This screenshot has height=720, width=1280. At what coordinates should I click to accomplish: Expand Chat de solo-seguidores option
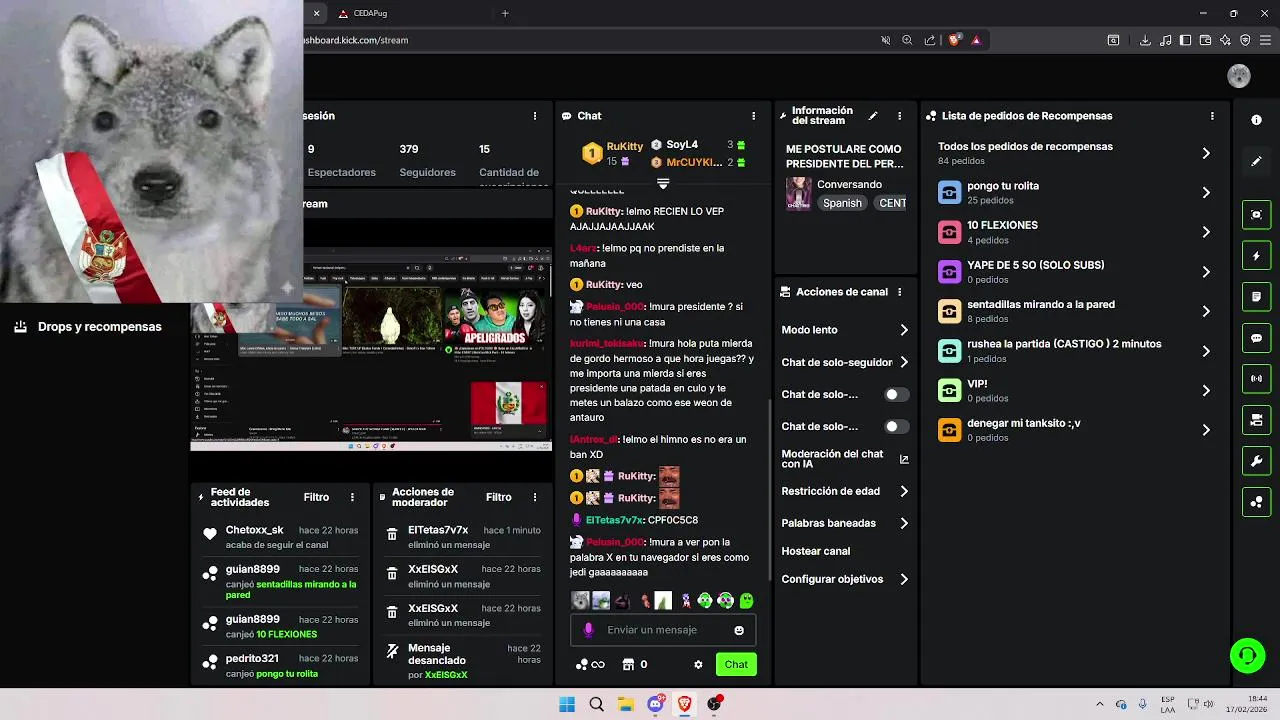904,362
